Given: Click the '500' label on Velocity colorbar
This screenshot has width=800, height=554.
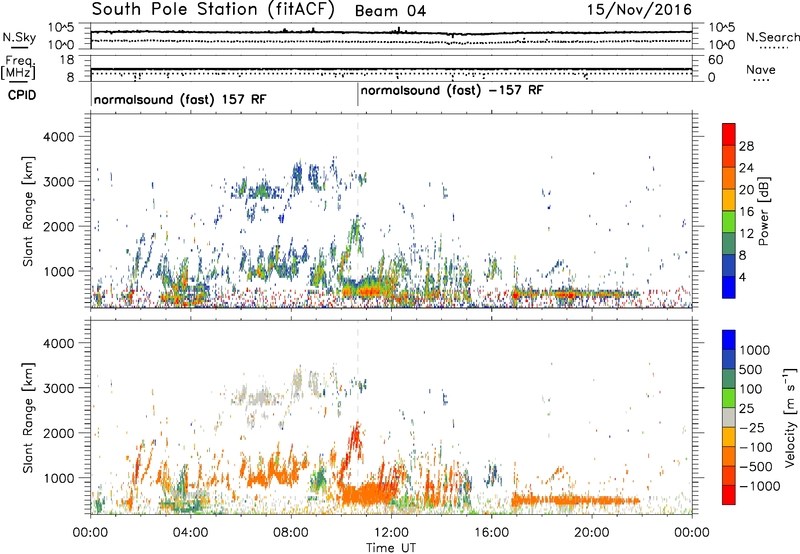Looking at the screenshot, I should (x=750, y=369).
